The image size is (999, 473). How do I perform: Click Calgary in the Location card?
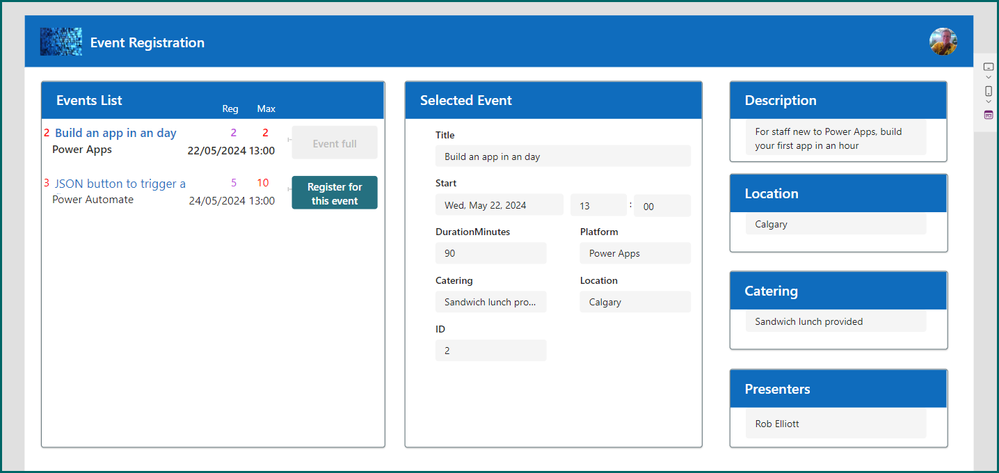[x=770, y=224]
